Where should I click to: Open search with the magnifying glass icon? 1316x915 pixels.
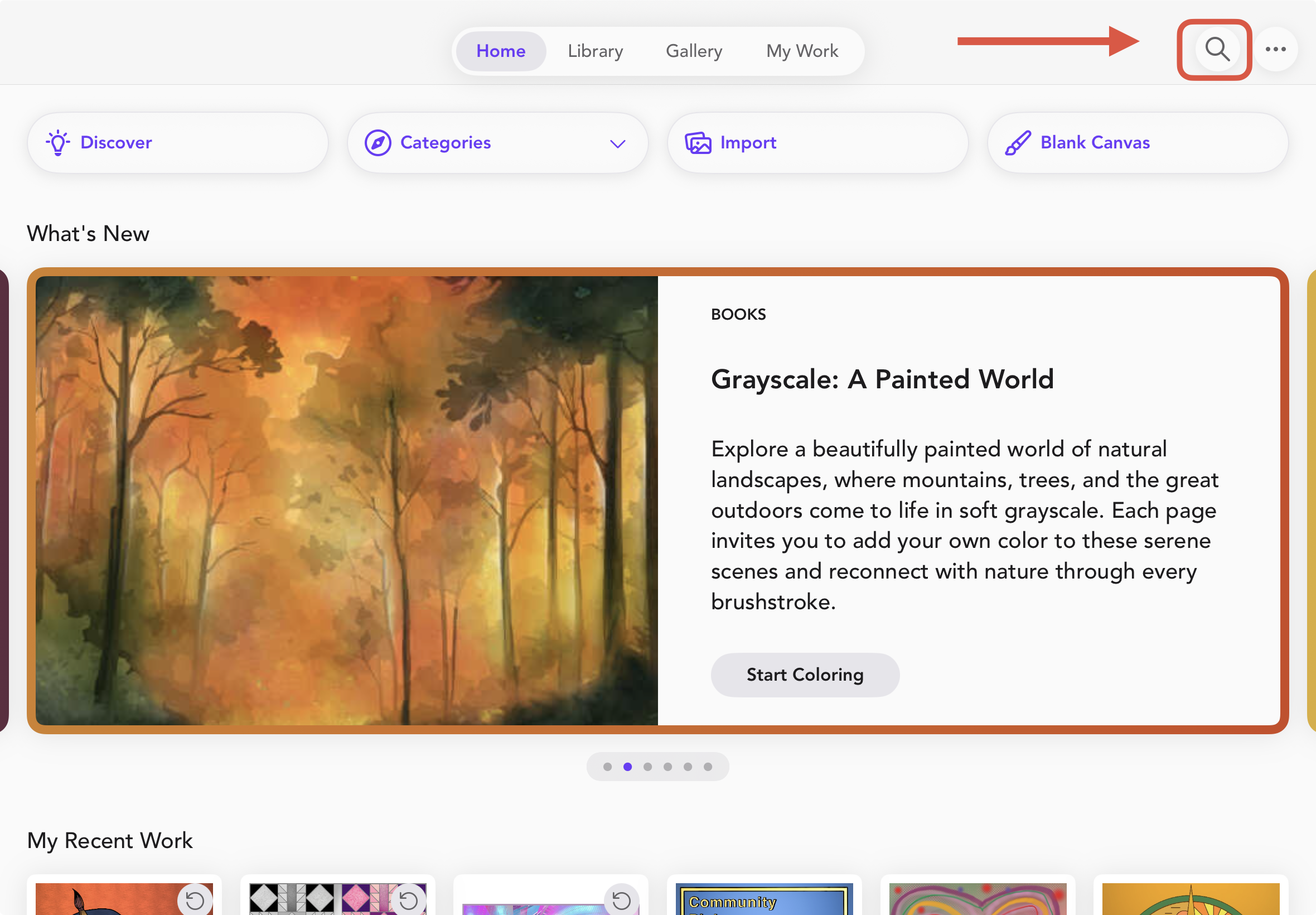click(x=1217, y=49)
